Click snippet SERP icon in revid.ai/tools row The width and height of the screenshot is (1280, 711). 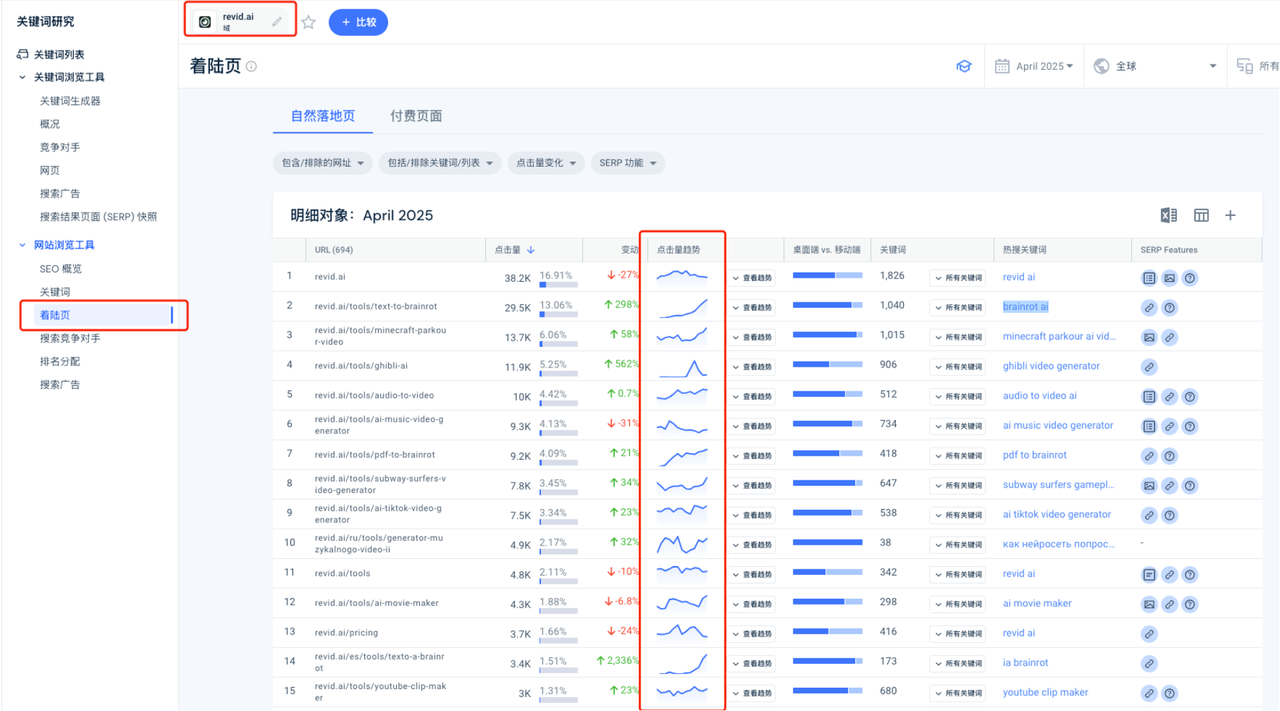point(1149,575)
